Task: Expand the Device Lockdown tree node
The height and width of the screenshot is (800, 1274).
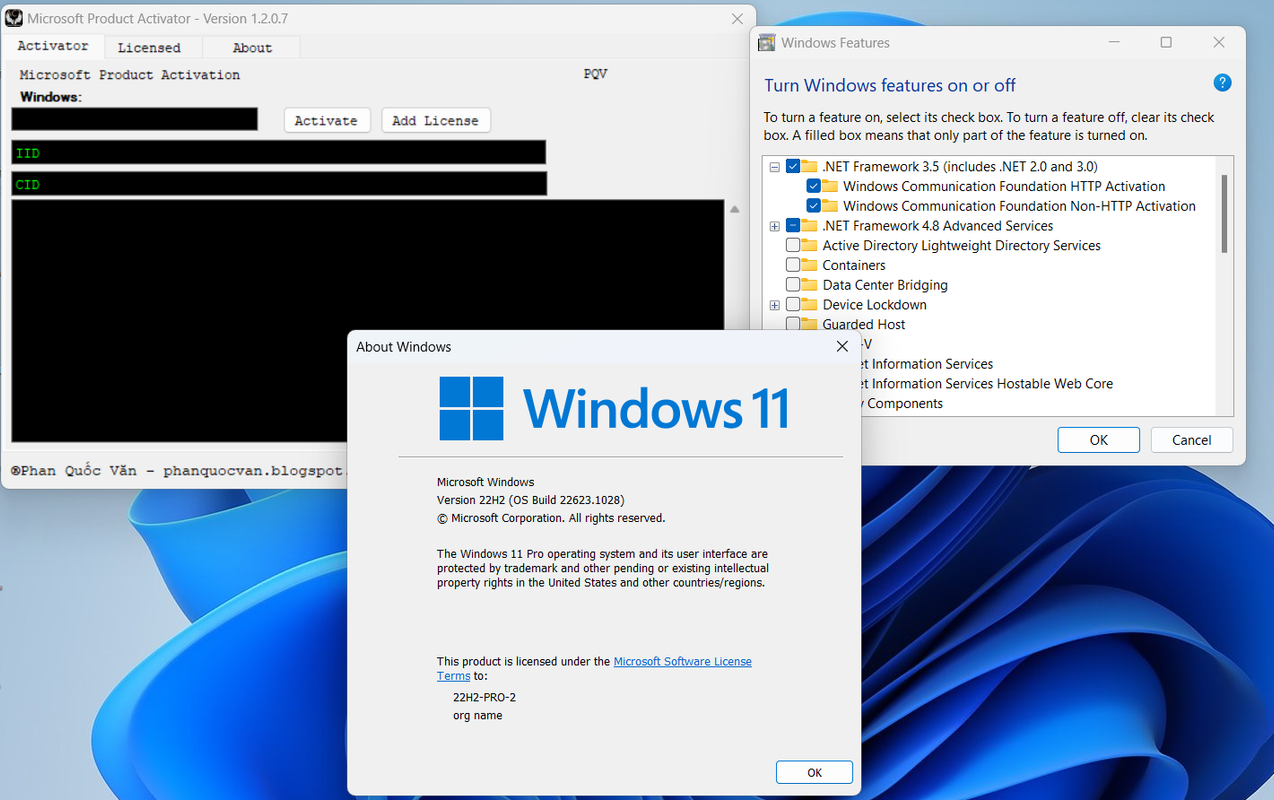Action: point(774,305)
